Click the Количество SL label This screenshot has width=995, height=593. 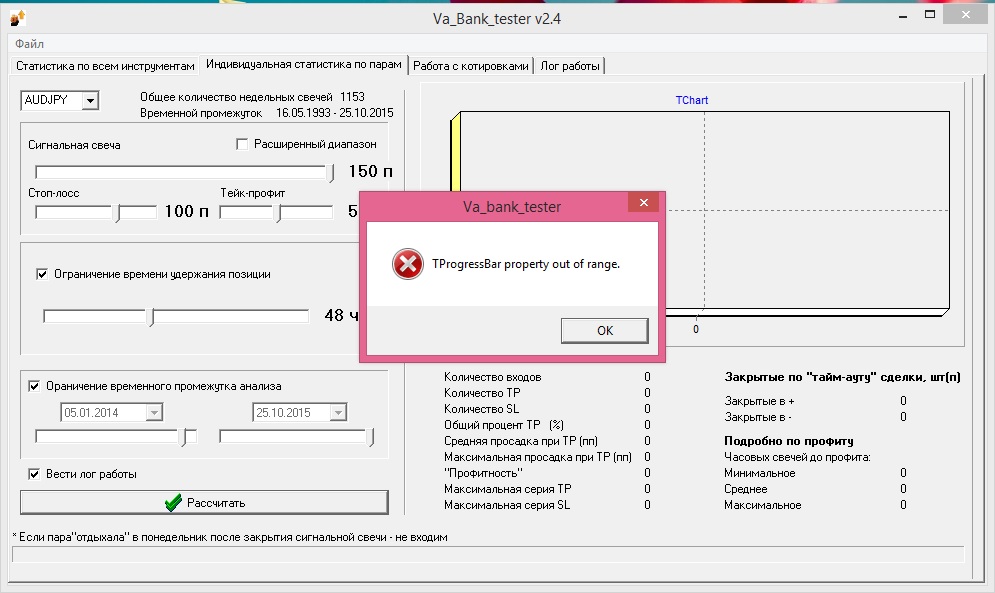click(x=481, y=409)
